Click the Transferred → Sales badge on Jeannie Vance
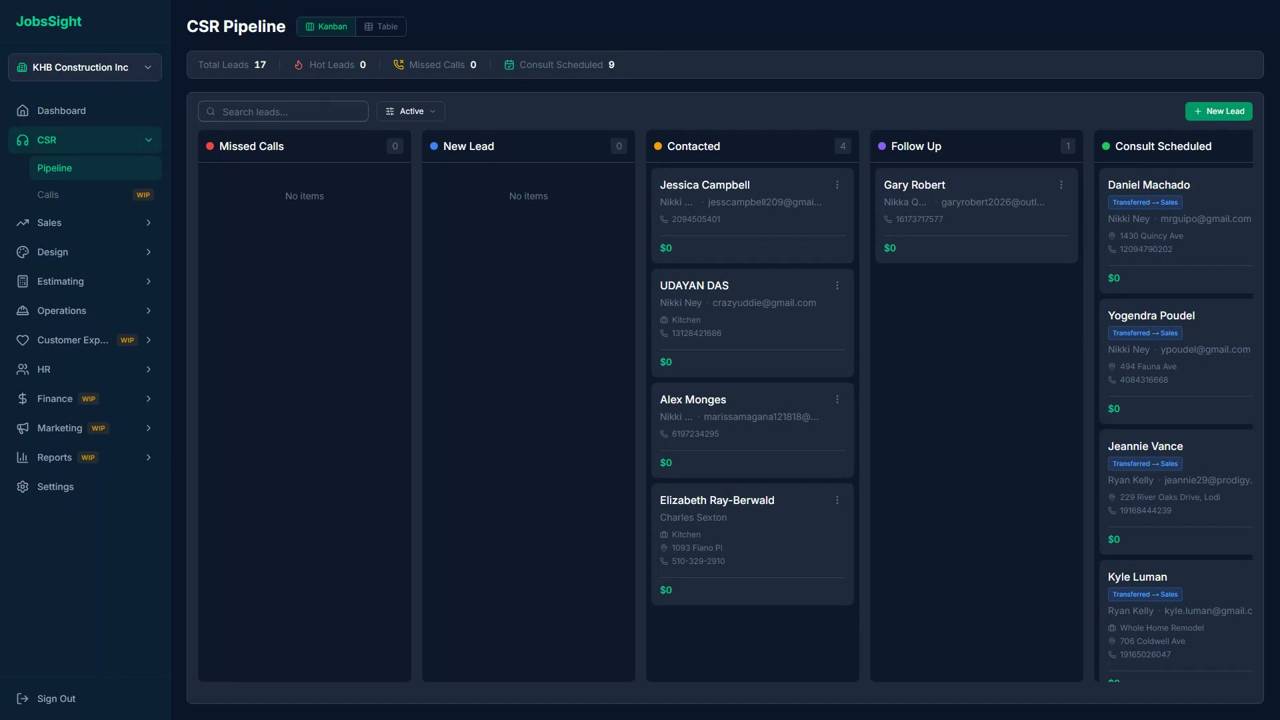1280x720 pixels. pos(1145,464)
